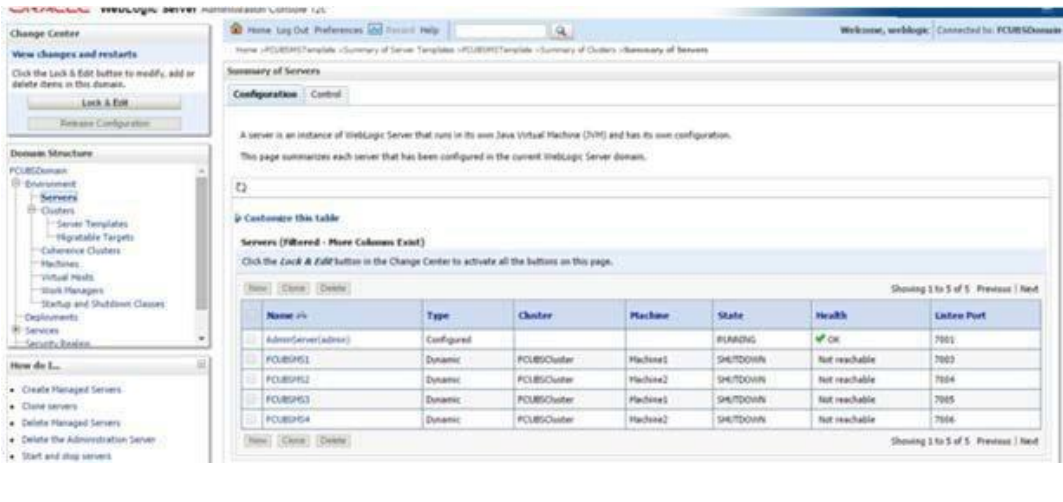Select Migratable Targets tree item
The width and height of the screenshot is (1063, 502).
(96, 237)
